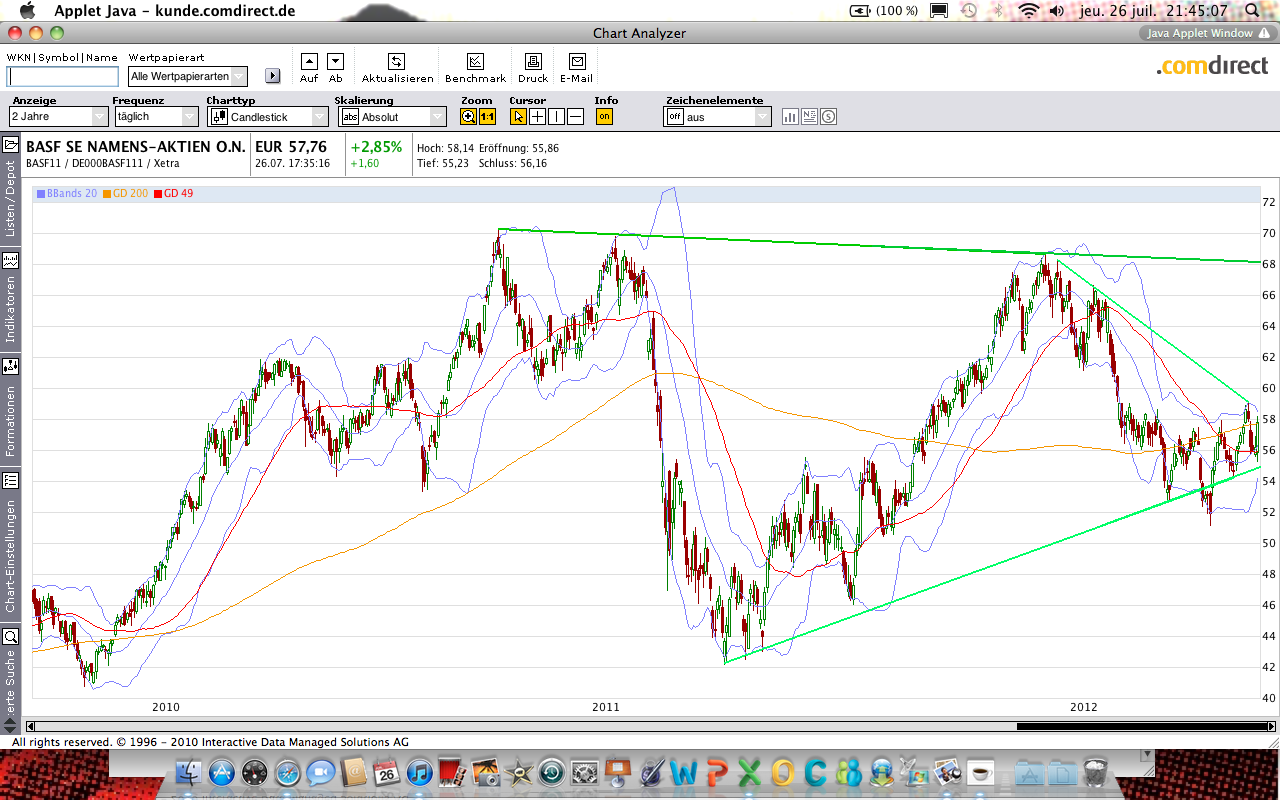Open Time Machine from the Dock
Screen dimensions: 1280x800
click(551, 772)
